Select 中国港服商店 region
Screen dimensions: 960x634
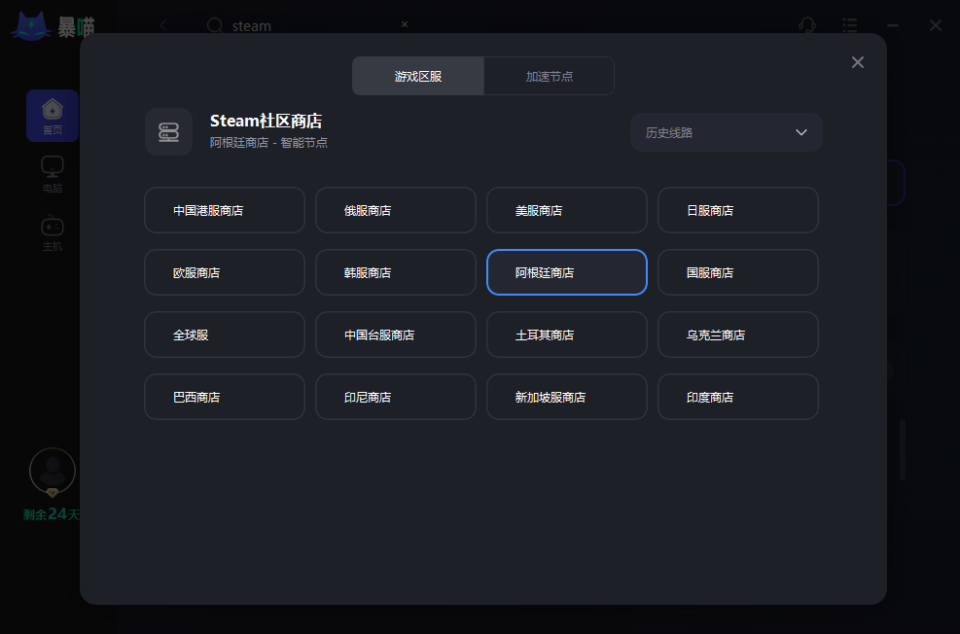point(225,210)
